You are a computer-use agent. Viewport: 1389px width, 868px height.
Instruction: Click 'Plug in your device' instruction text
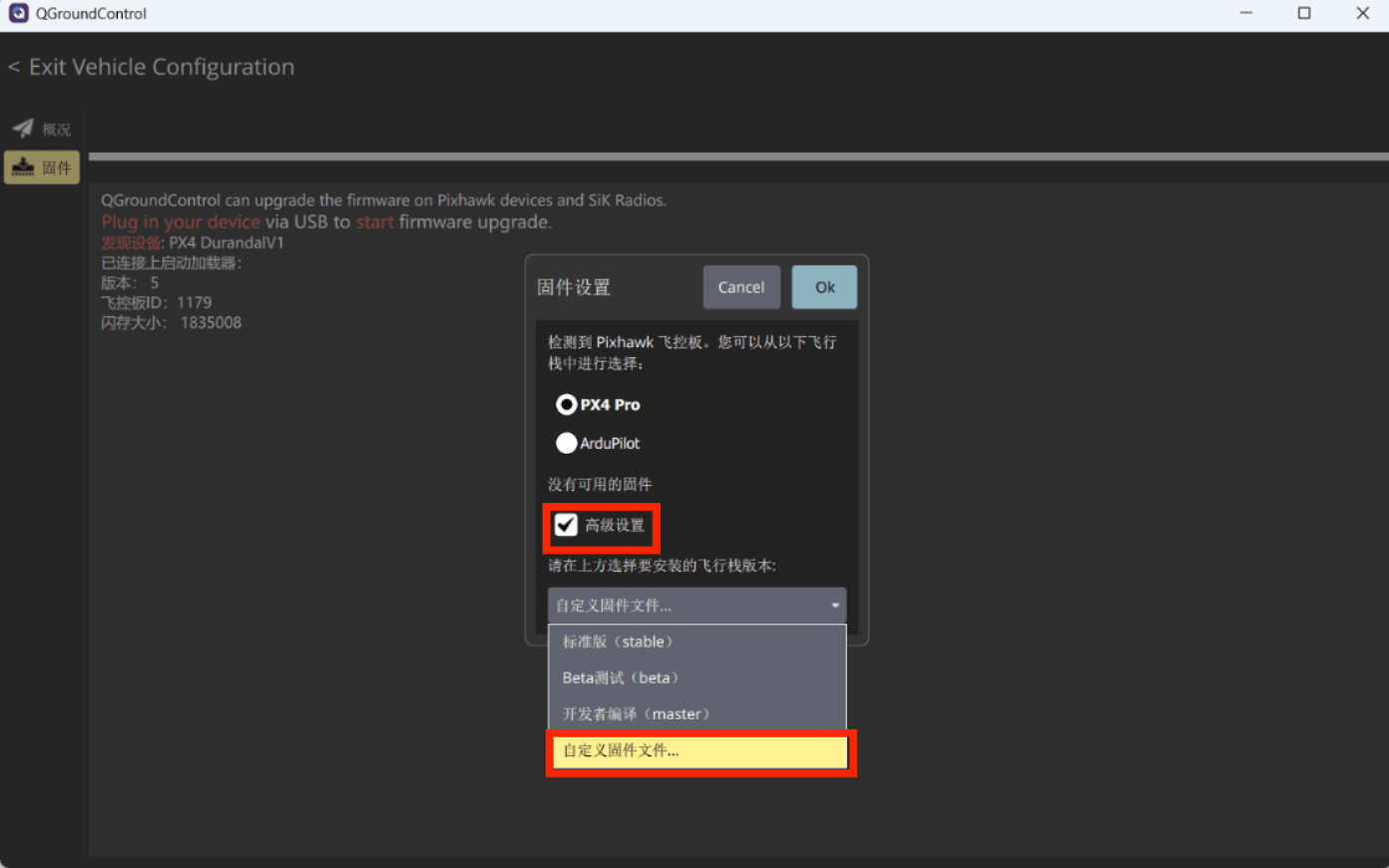click(x=181, y=221)
